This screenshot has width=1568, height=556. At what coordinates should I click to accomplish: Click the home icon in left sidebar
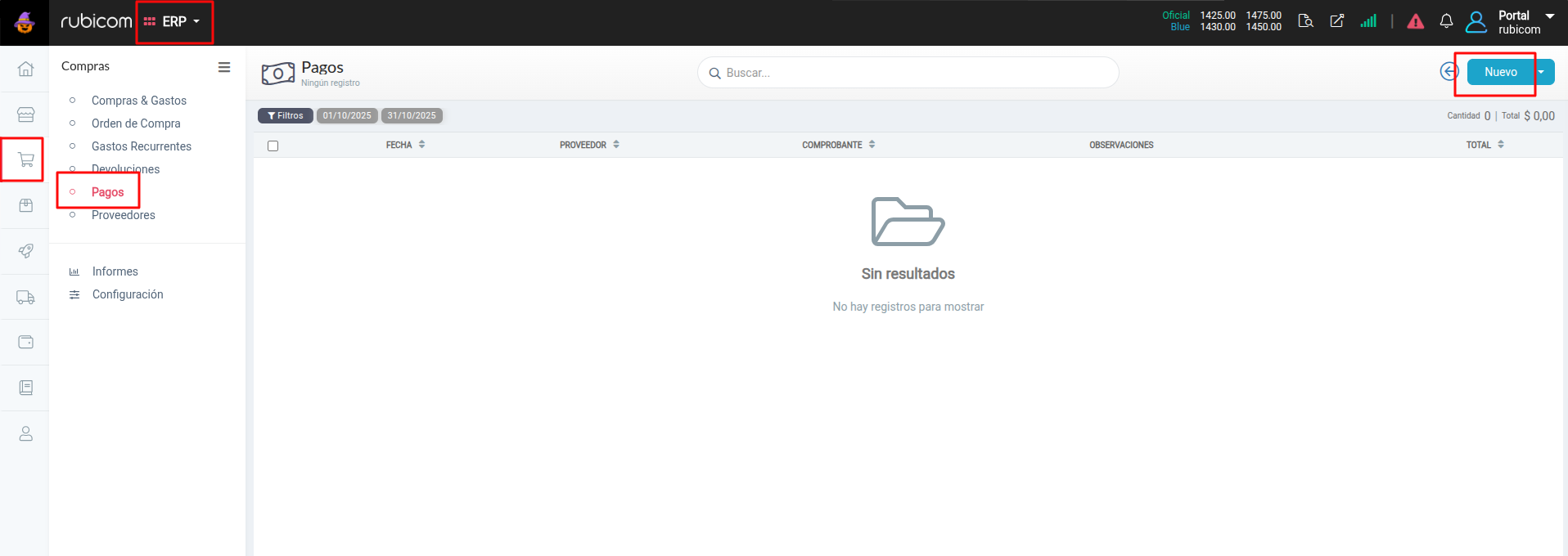(25, 69)
